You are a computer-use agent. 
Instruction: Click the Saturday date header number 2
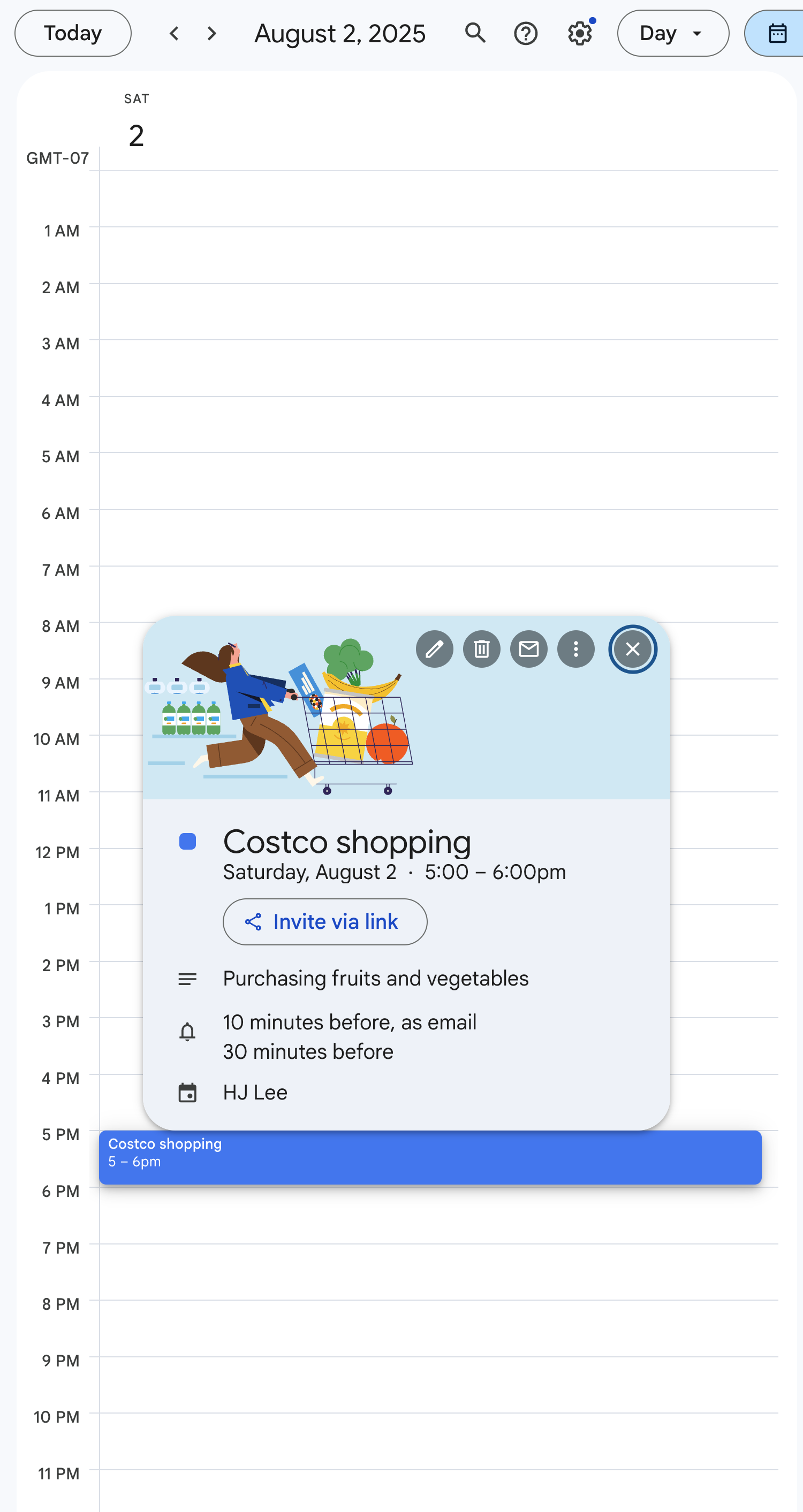pyautogui.click(x=135, y=134)
